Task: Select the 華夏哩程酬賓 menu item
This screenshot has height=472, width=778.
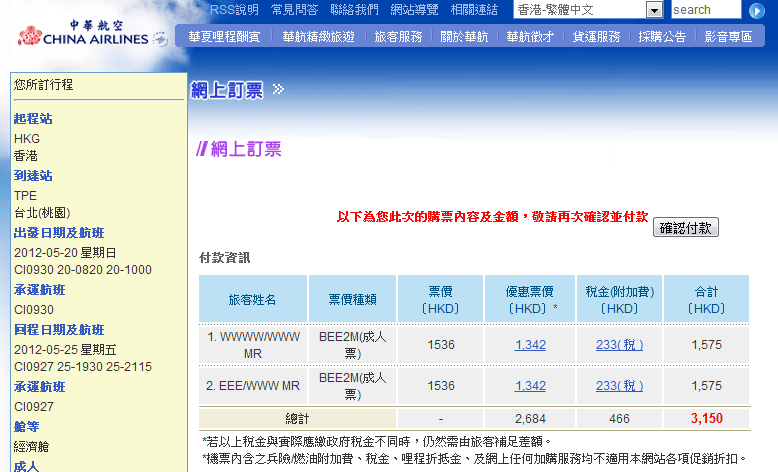Action: [224, 37]
